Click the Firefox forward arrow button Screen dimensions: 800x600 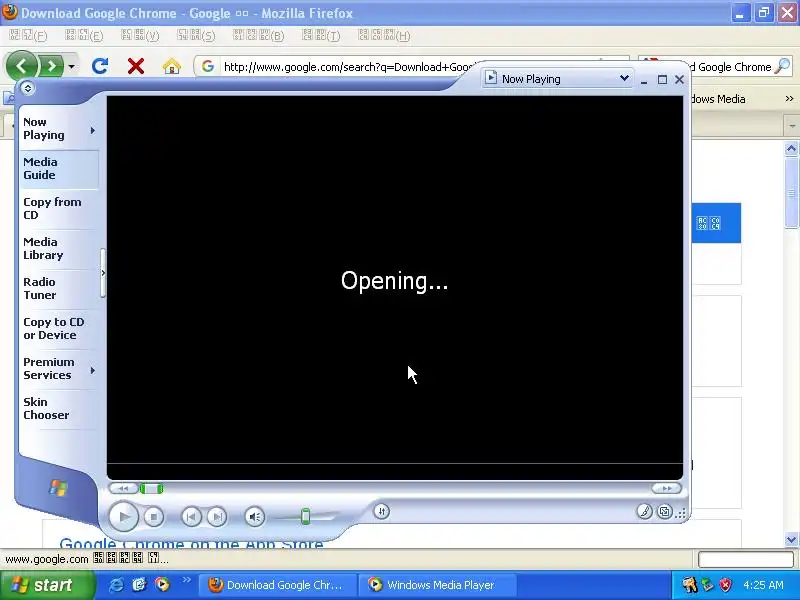tap(51, 66)
